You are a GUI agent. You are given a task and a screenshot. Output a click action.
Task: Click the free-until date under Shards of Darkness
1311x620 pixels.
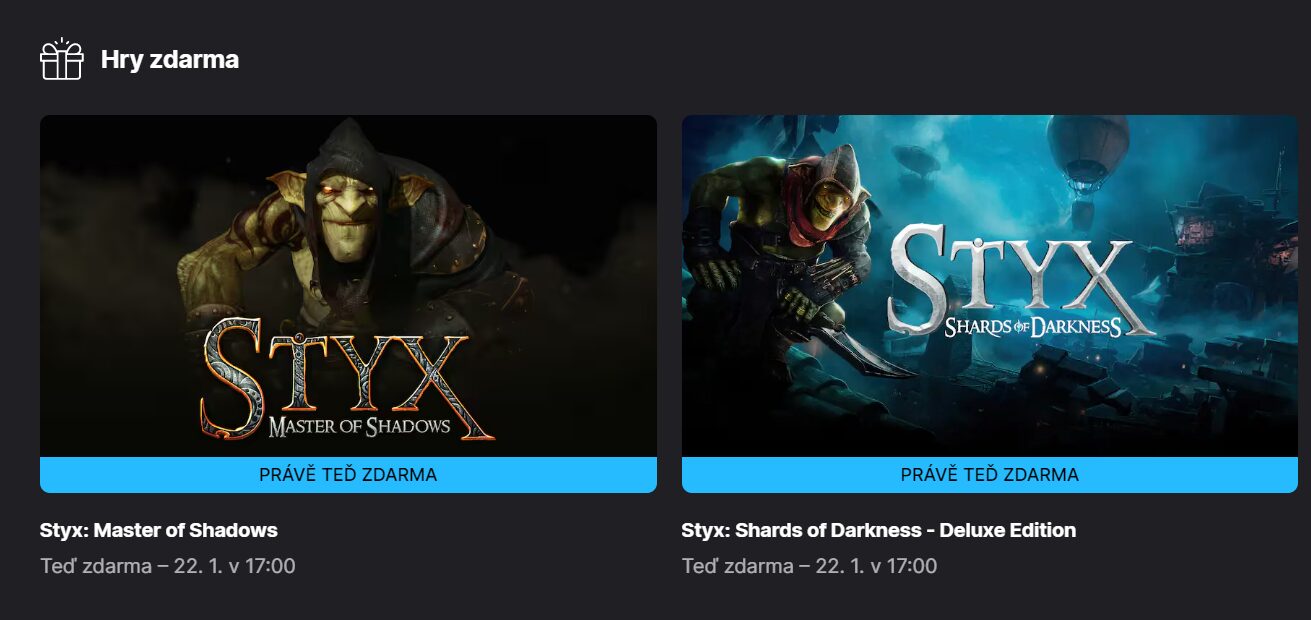click(810, 566)
